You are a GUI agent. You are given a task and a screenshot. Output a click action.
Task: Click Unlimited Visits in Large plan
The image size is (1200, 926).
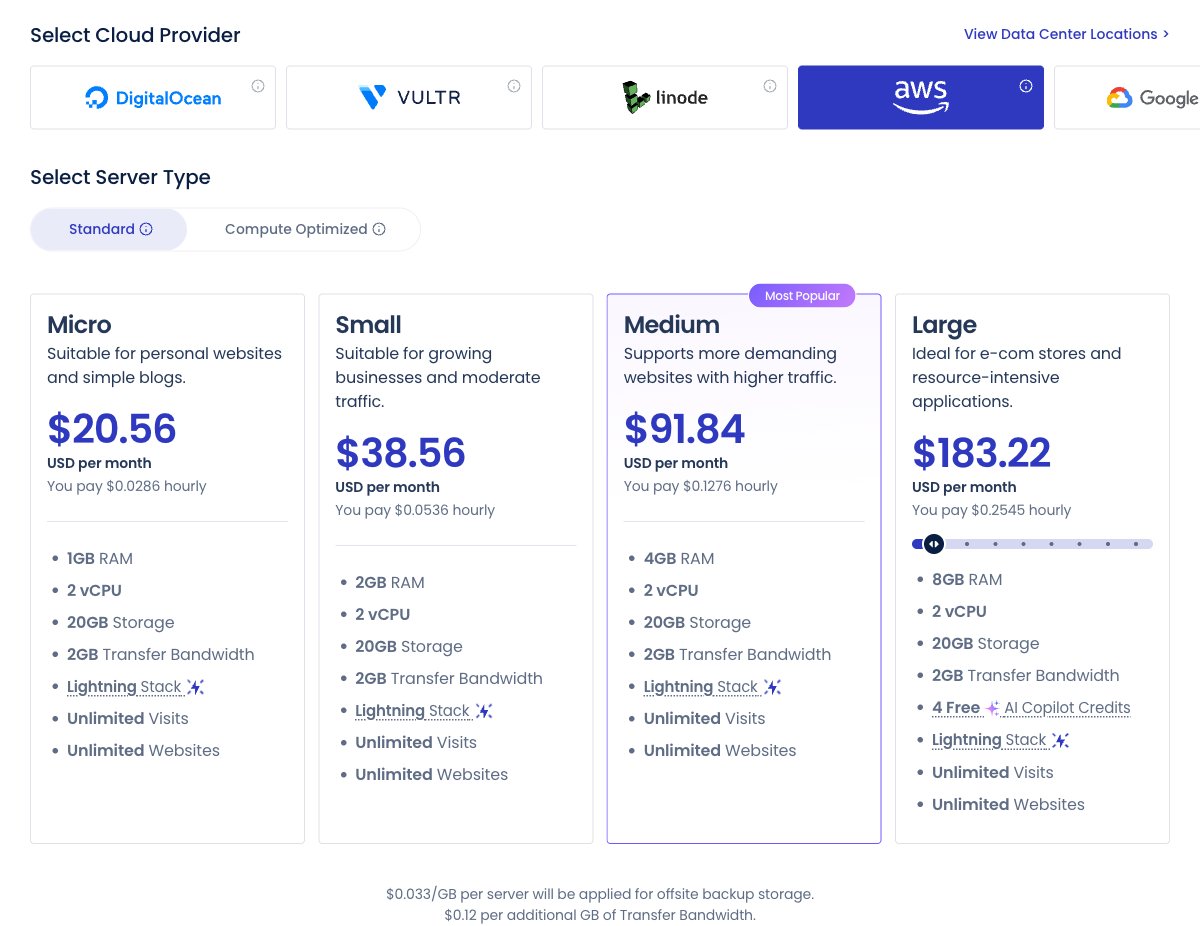coord(993,773)
